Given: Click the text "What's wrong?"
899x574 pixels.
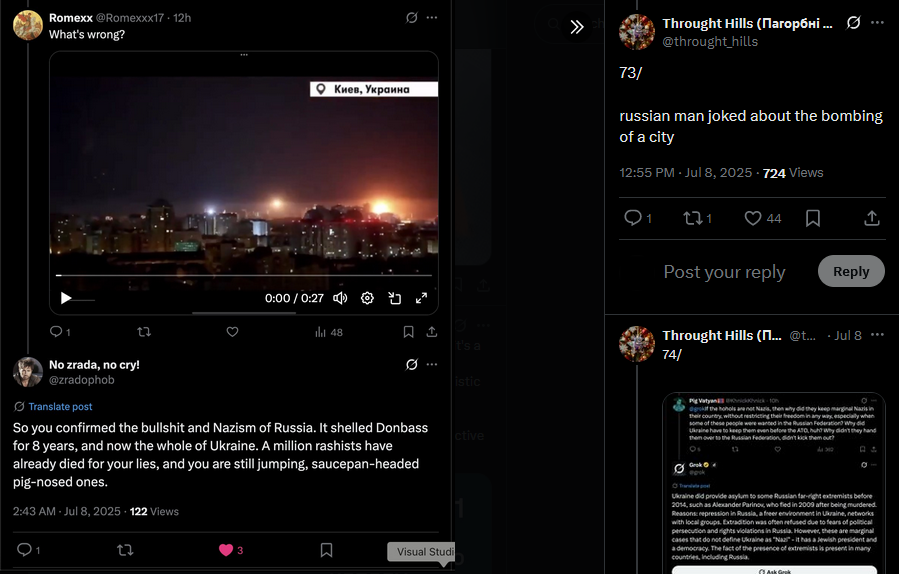Looking at the screenshot, I should 87,34.
